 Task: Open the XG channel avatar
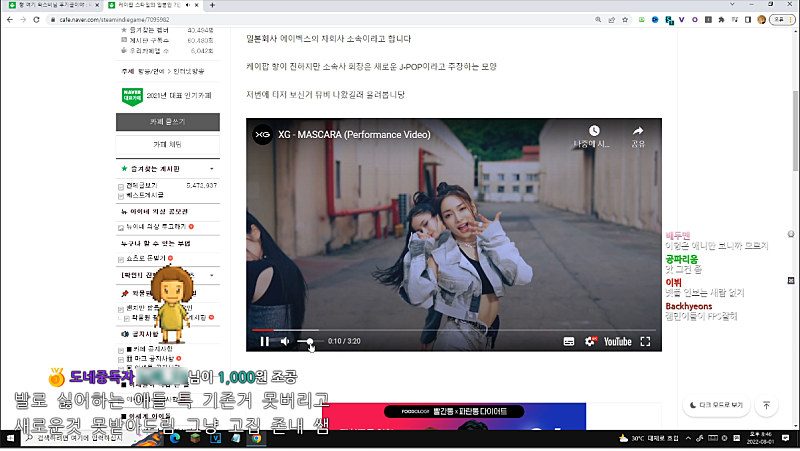pos(263,135)
